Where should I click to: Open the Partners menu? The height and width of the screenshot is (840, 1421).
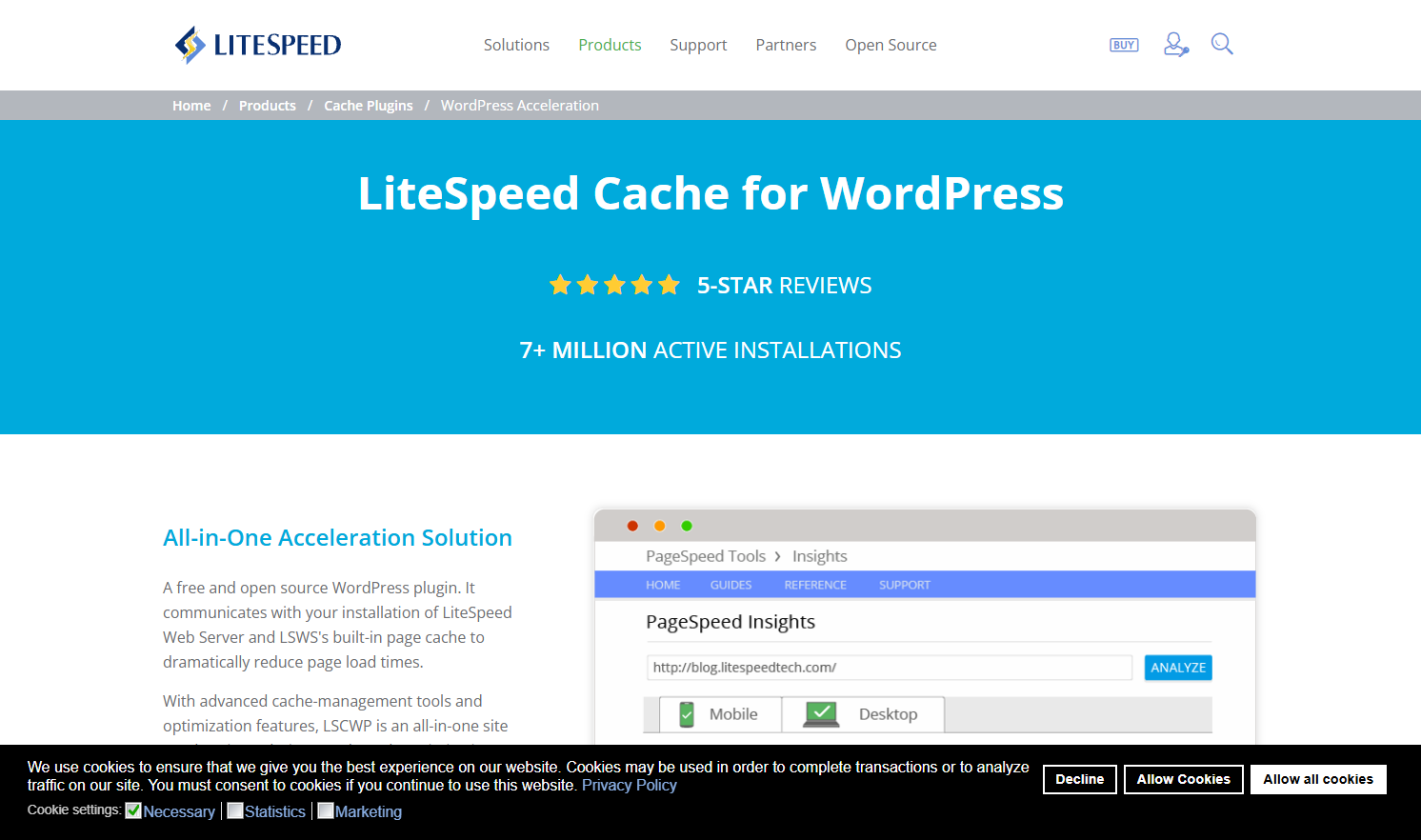[786, 45]
